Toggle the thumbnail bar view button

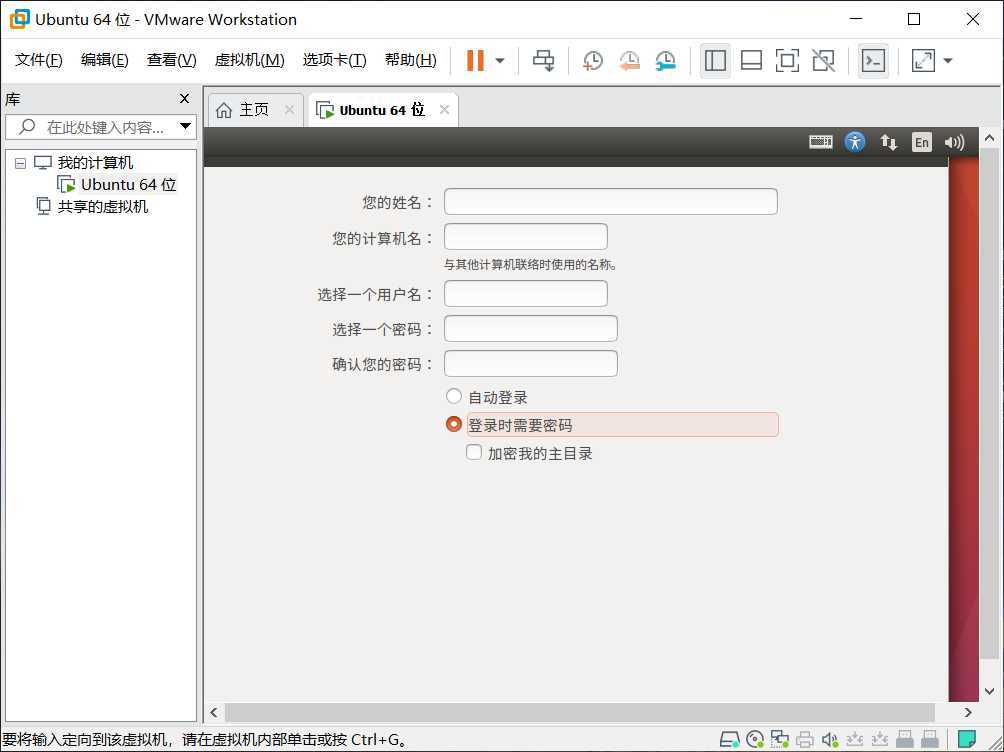point(751,60)
